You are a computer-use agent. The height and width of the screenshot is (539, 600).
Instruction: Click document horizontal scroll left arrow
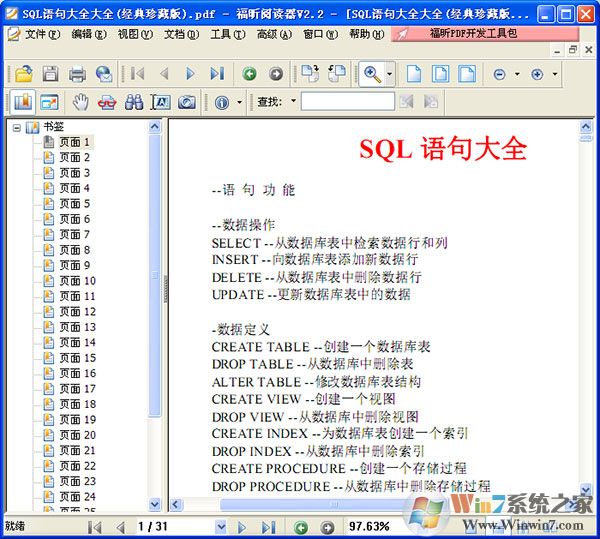pyautogui.click(x=176, y=505)
